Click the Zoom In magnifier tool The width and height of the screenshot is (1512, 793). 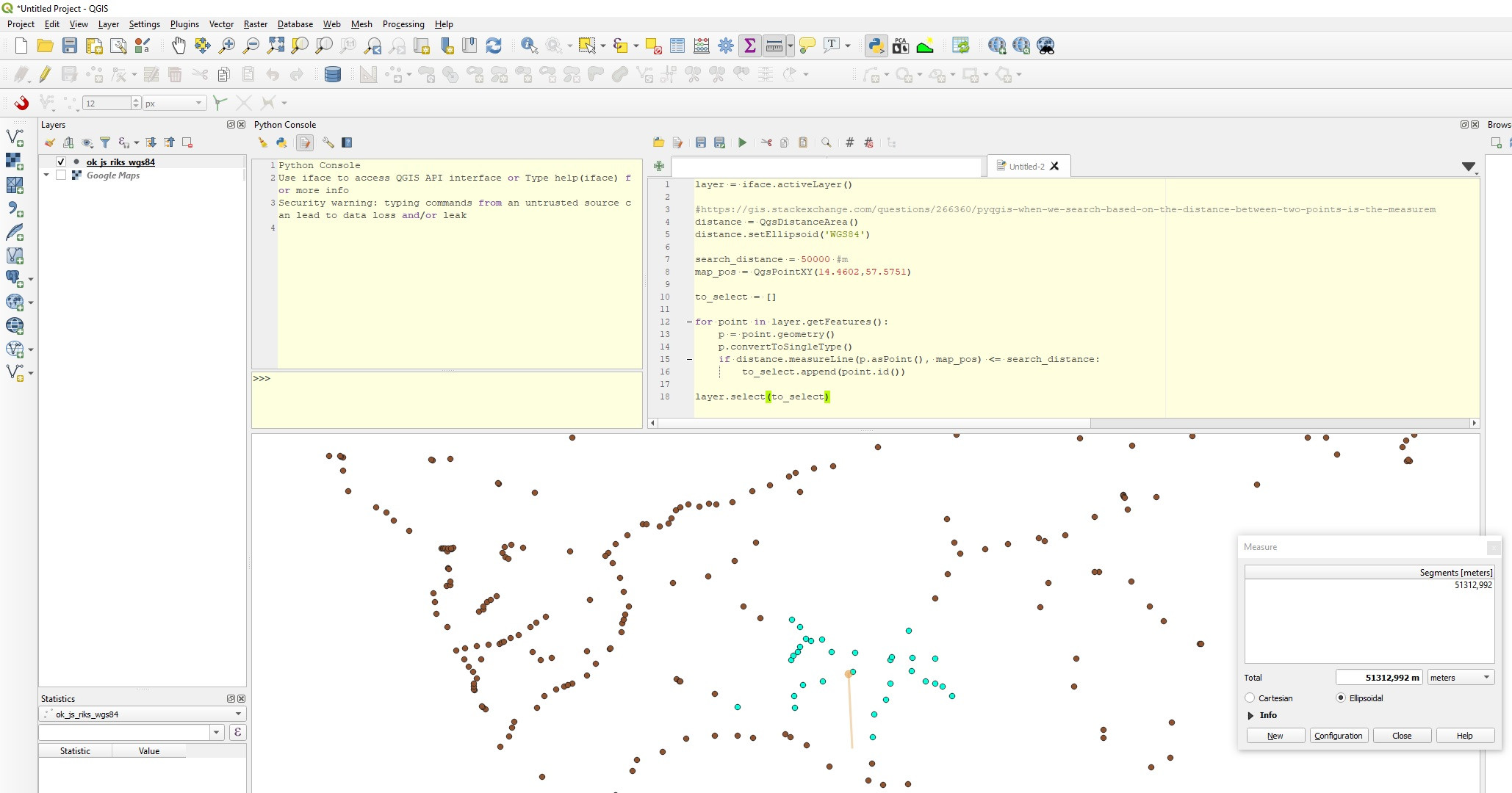[227, 46]
